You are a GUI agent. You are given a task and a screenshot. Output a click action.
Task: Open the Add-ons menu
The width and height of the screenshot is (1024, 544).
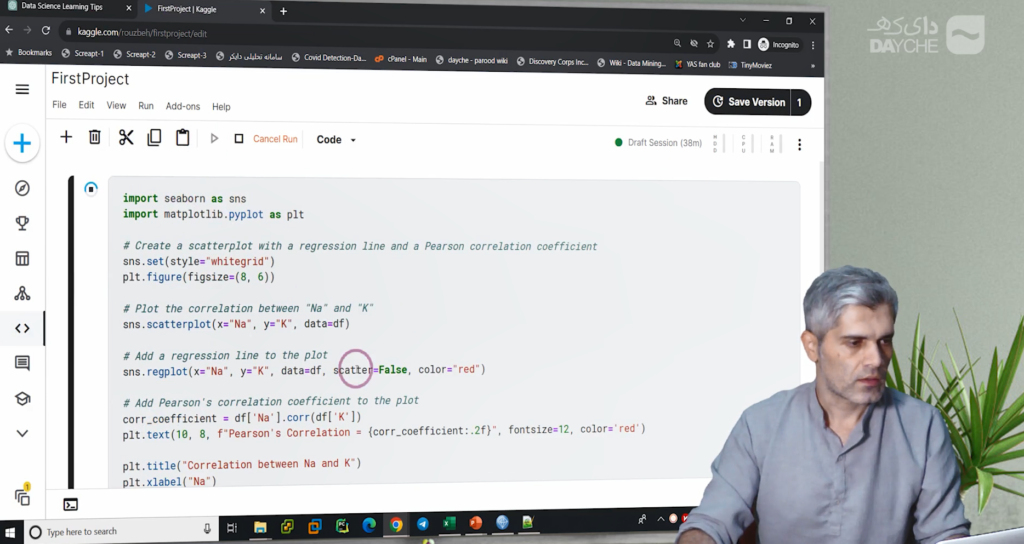pos(183,106)
